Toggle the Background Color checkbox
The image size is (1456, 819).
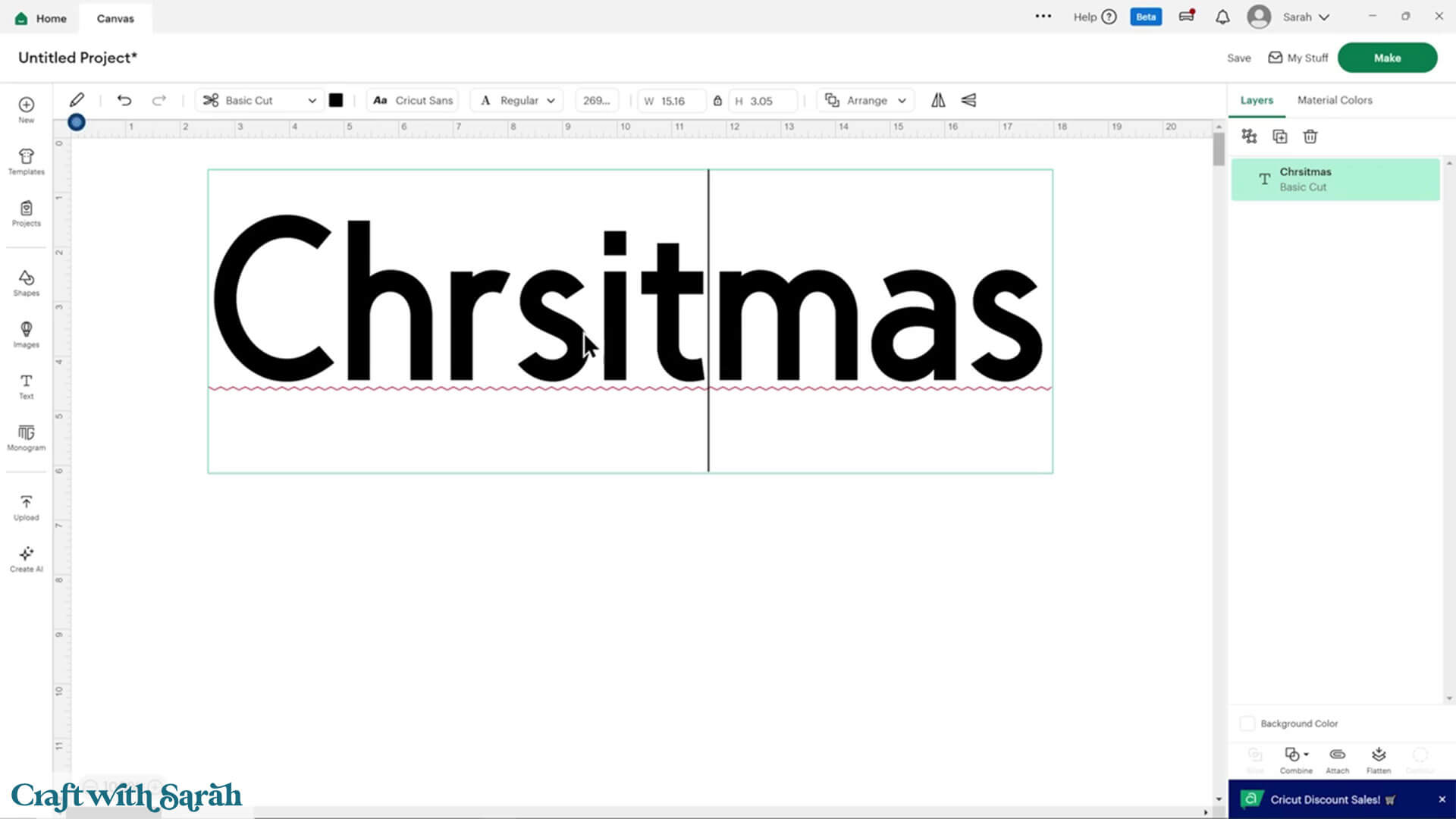pos(1247,723)
